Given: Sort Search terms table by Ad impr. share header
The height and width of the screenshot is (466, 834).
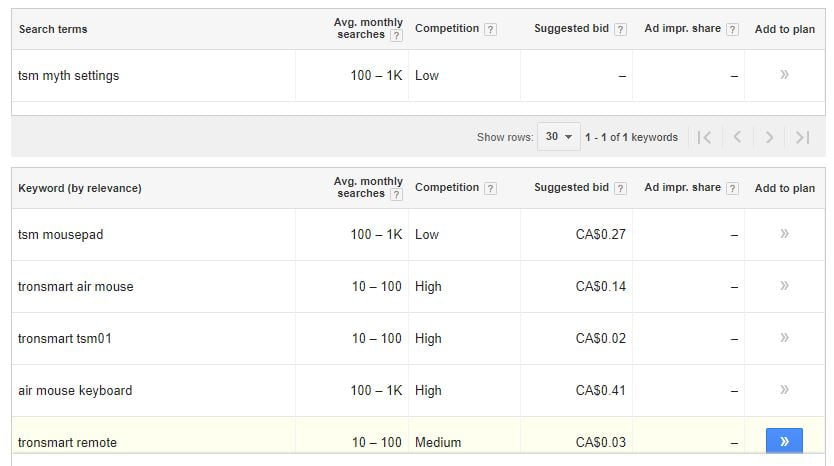Looking at the screenshot, I should tap(682, 28).
